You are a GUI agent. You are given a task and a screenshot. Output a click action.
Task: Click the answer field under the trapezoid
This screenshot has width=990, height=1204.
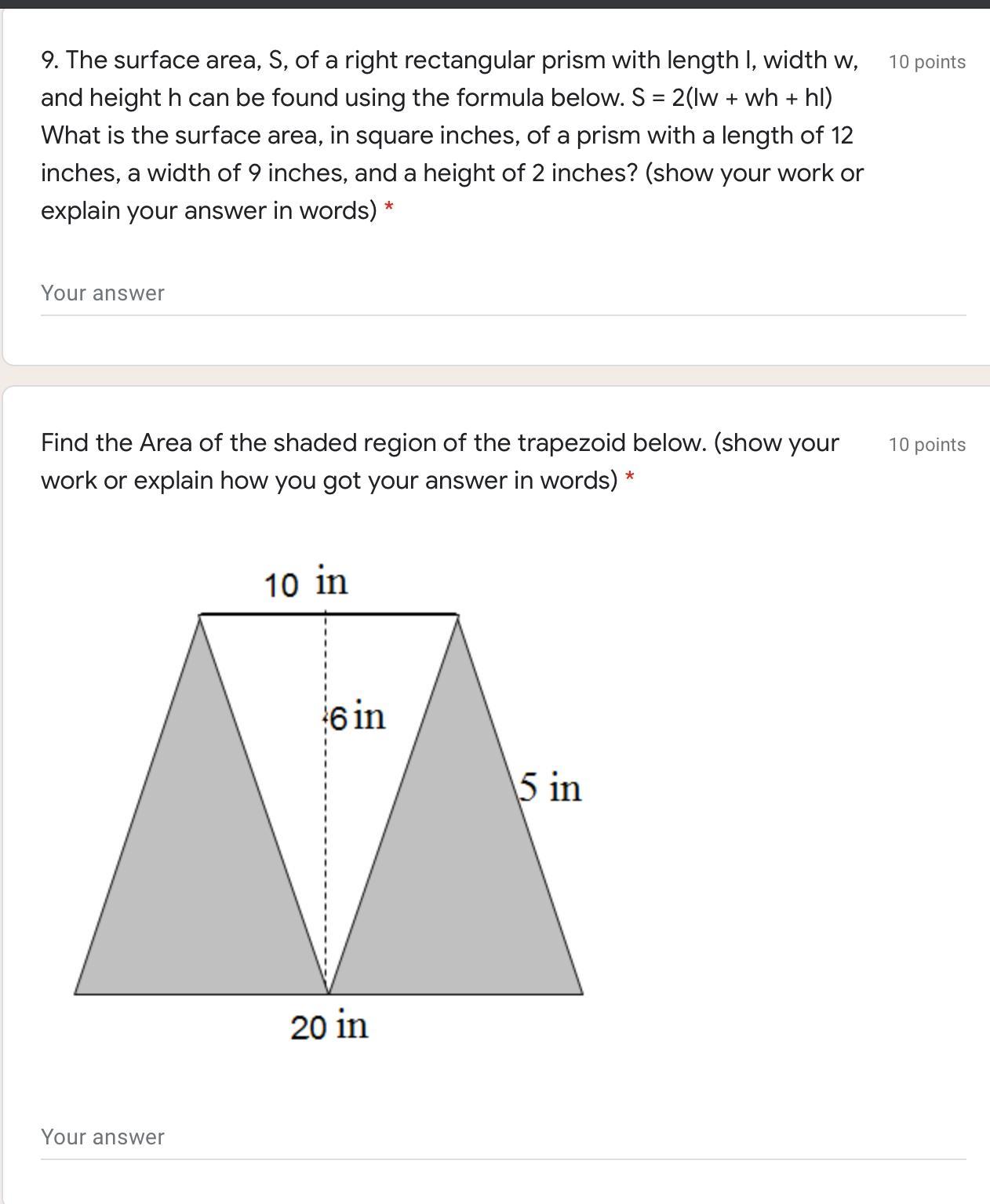click(503, 1137)
